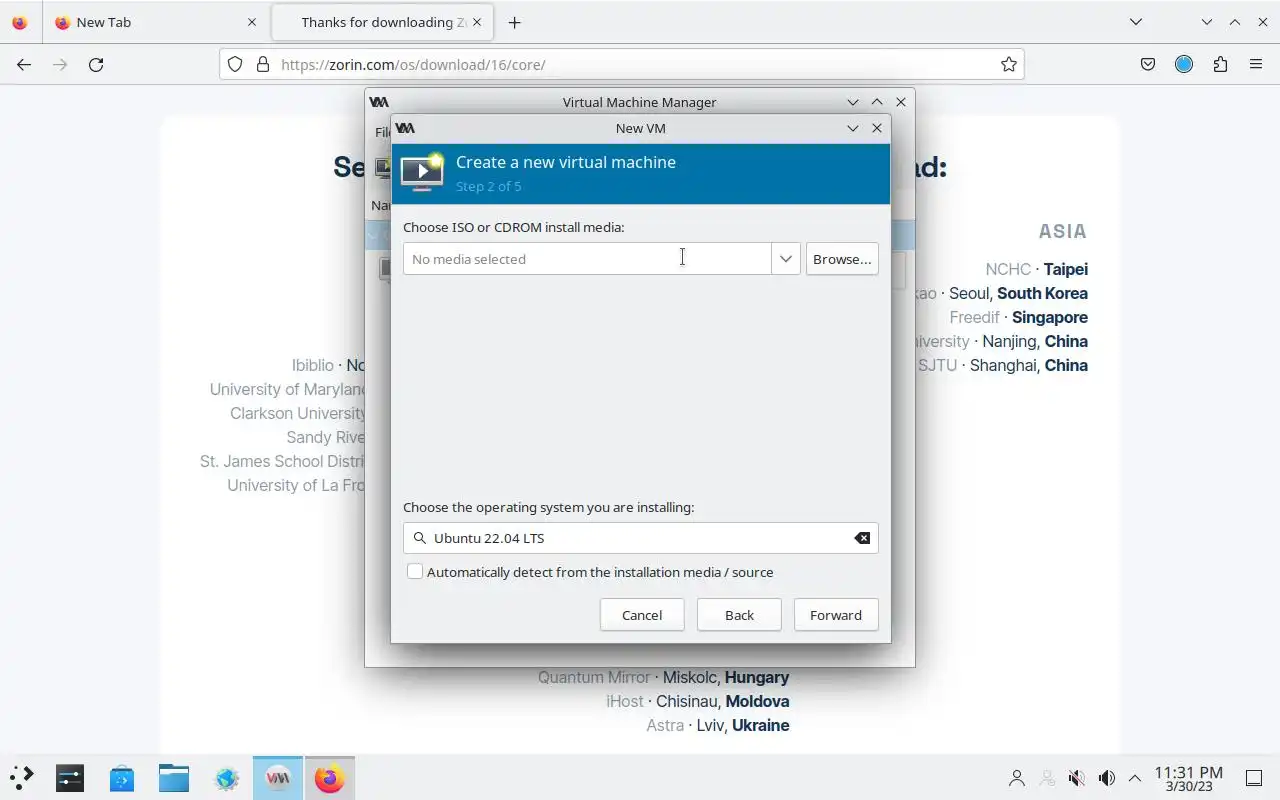Open Firefox hamburger application menu
1280x800 pixels.
click(1256, 64)
